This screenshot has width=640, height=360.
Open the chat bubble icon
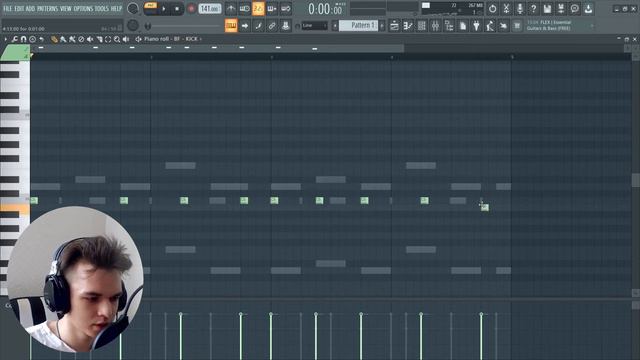(x=575, y=9)
